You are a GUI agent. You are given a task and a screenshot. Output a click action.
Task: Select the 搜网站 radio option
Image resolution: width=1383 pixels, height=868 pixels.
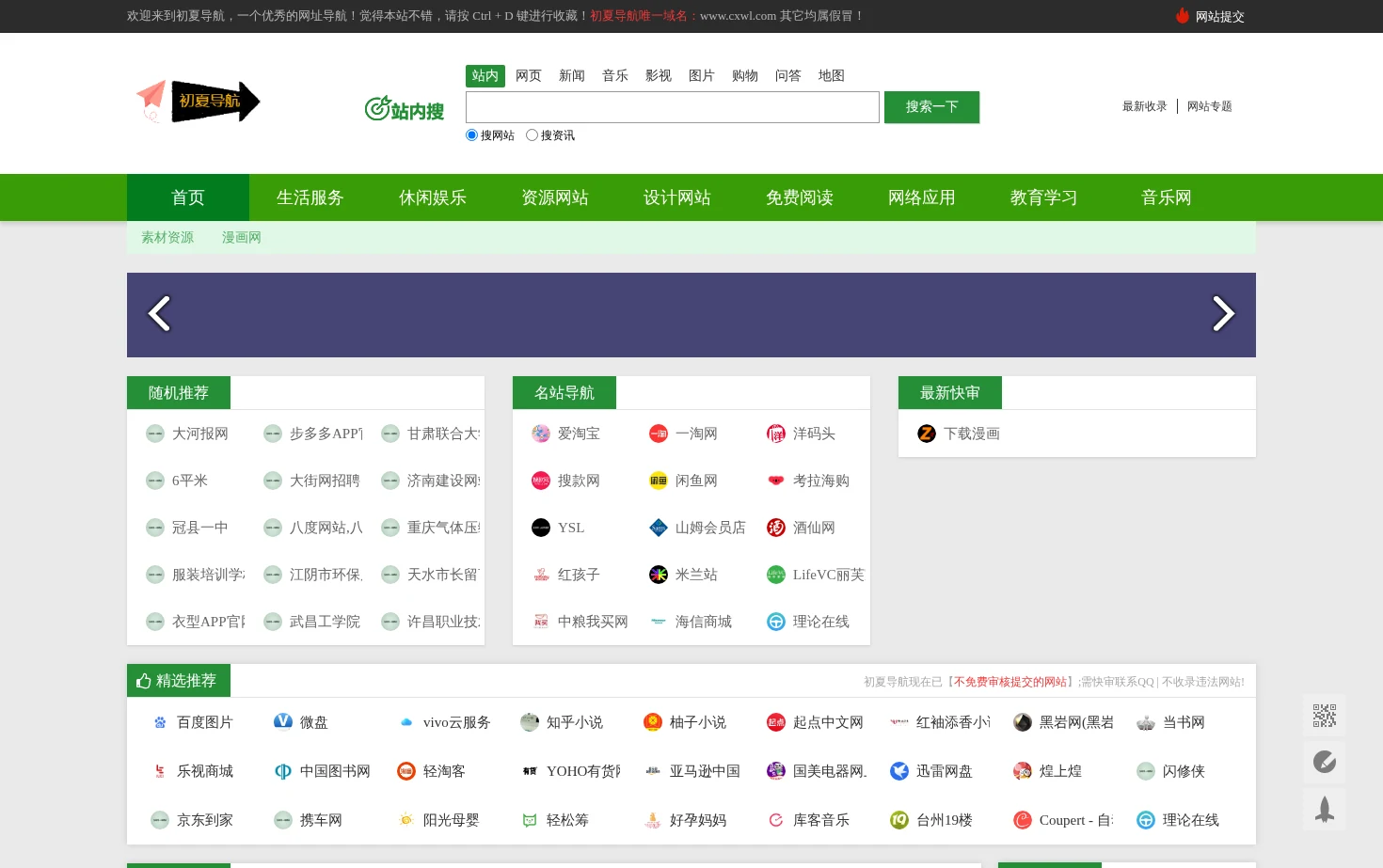[x=472, y=135]
